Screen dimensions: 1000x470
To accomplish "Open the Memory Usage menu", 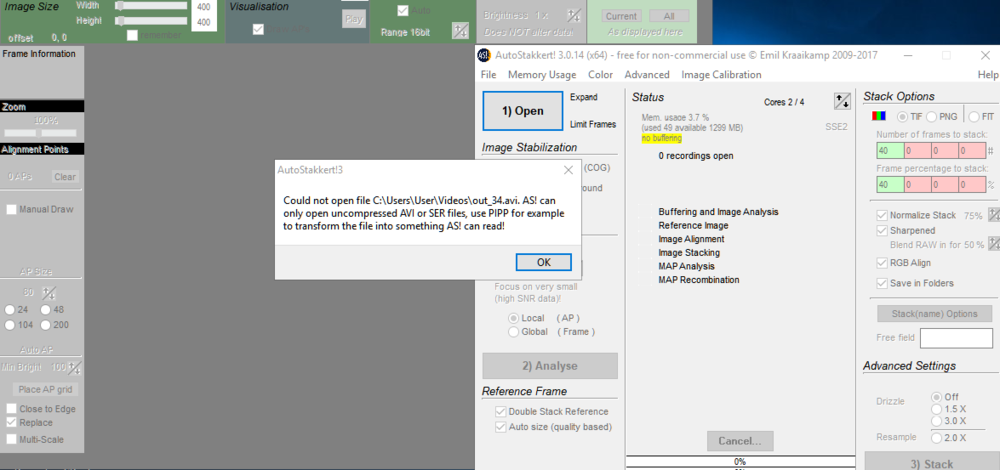I will coord(541,75).
